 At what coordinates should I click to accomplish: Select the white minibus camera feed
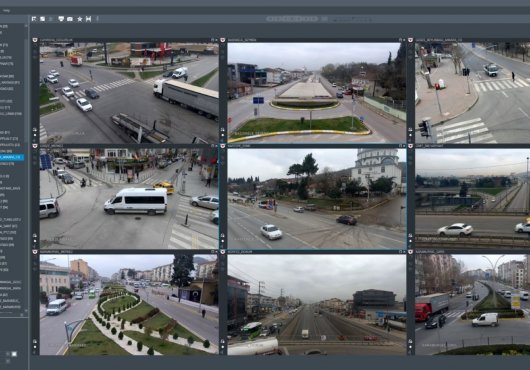pos(129,199)
